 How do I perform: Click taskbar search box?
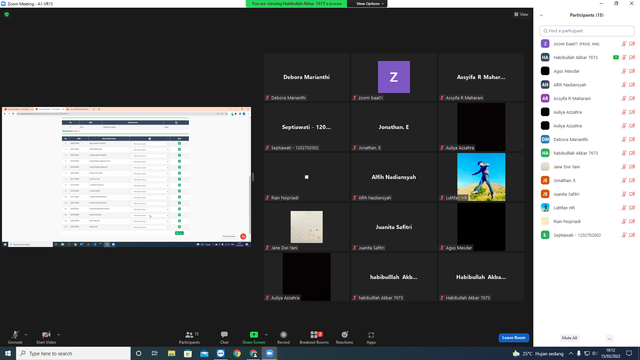[73, 353]
